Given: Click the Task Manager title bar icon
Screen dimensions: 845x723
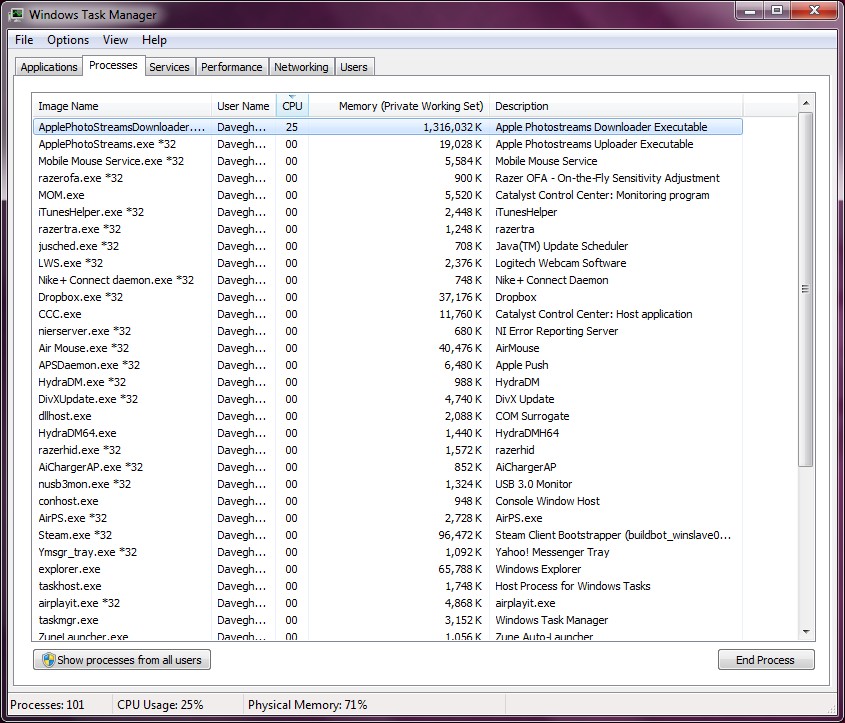Looking at the screenshot, I should pos(16,15).
